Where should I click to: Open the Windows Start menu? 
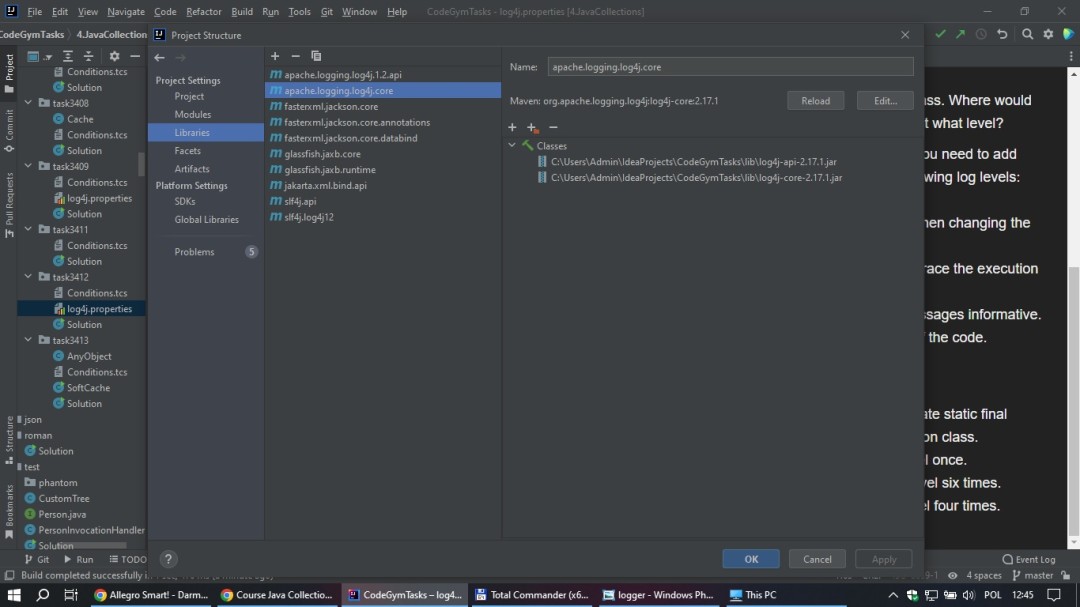(x=14, y=595)
